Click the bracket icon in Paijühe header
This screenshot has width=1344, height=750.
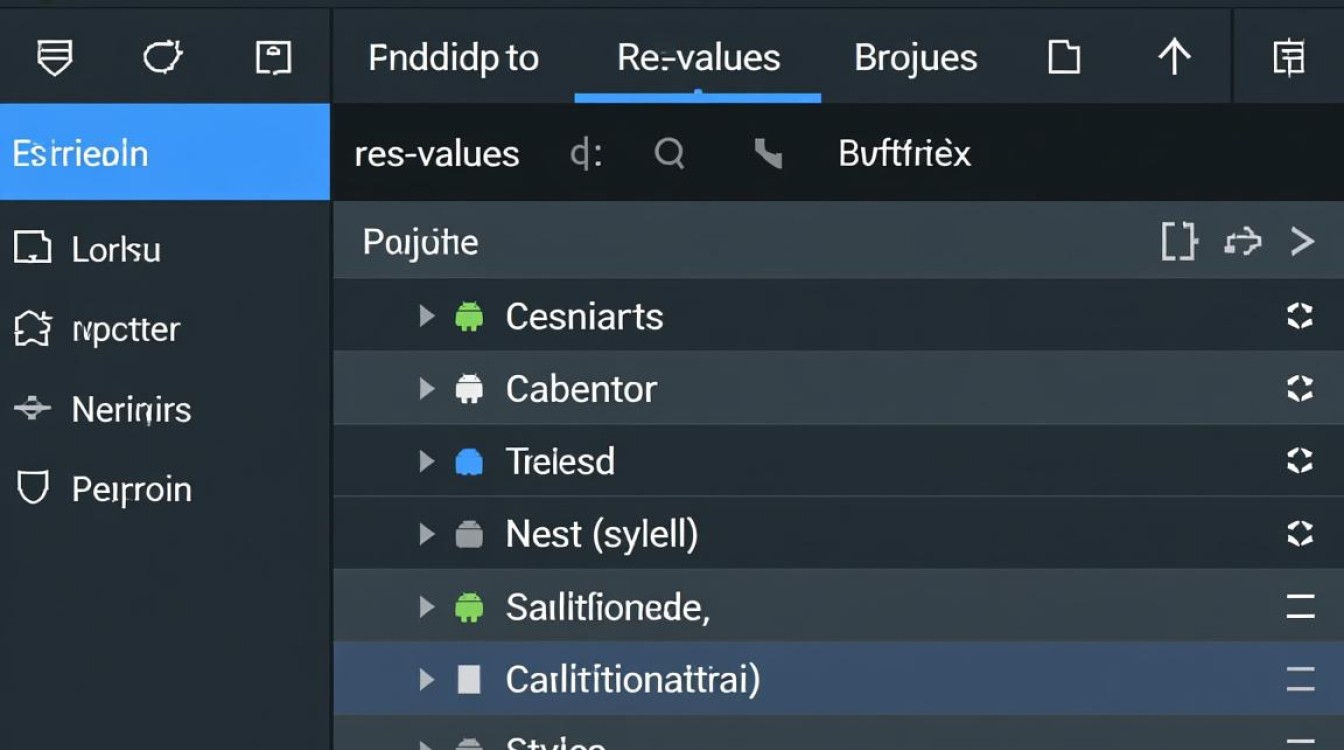pos(1179,242)
